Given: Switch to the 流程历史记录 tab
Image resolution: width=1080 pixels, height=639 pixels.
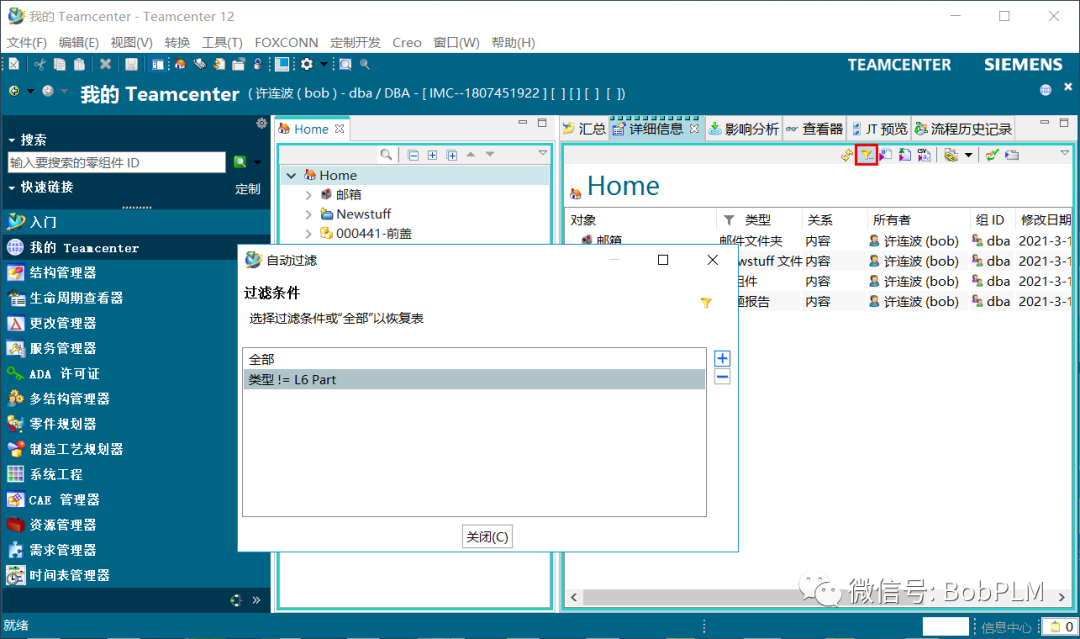Looking at the screenshot, I should point(963,129).
